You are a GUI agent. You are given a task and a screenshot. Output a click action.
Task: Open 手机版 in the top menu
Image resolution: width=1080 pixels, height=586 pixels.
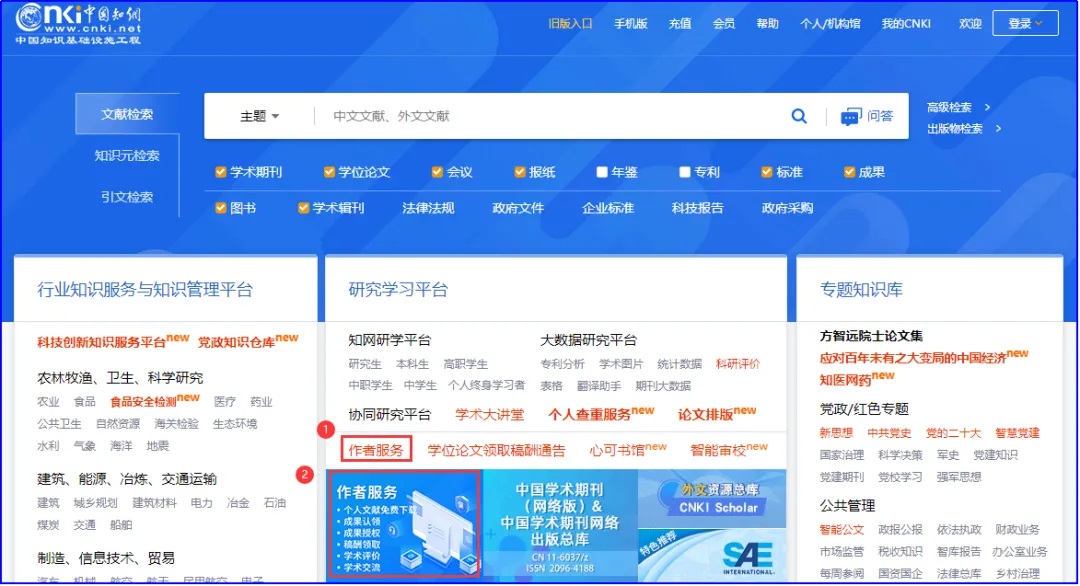coord(630,23)
